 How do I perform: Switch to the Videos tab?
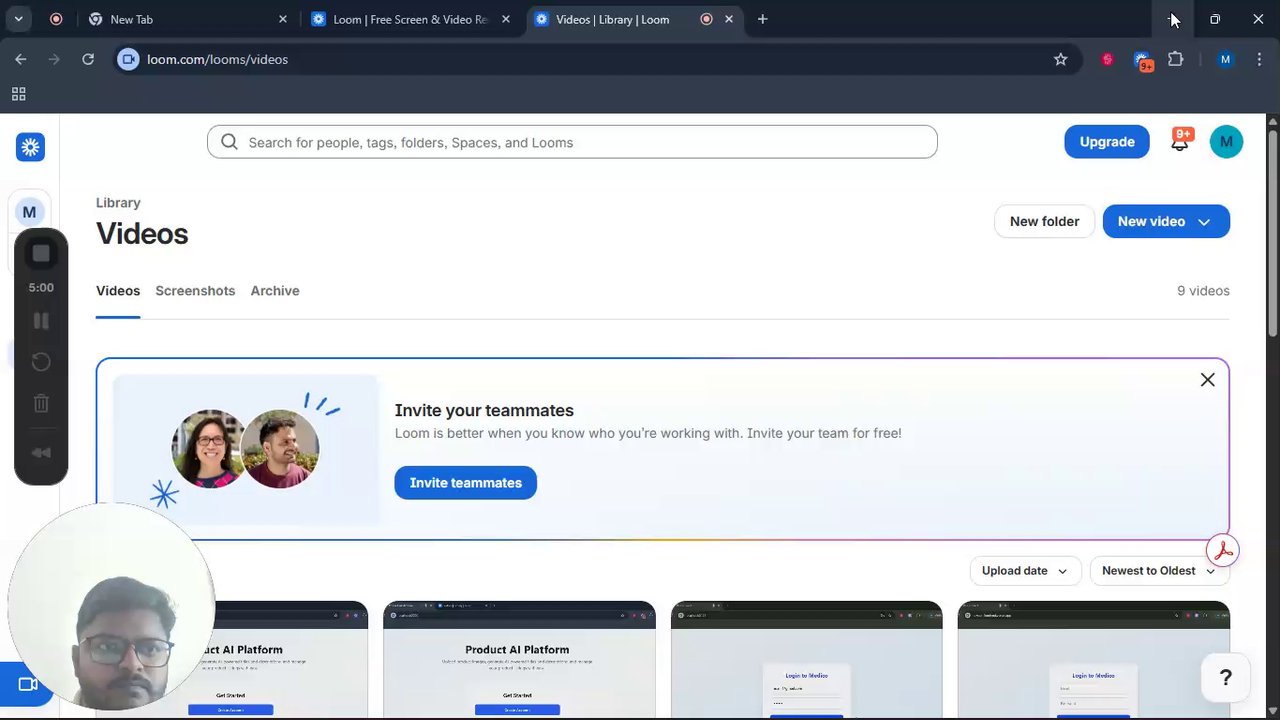118,291
